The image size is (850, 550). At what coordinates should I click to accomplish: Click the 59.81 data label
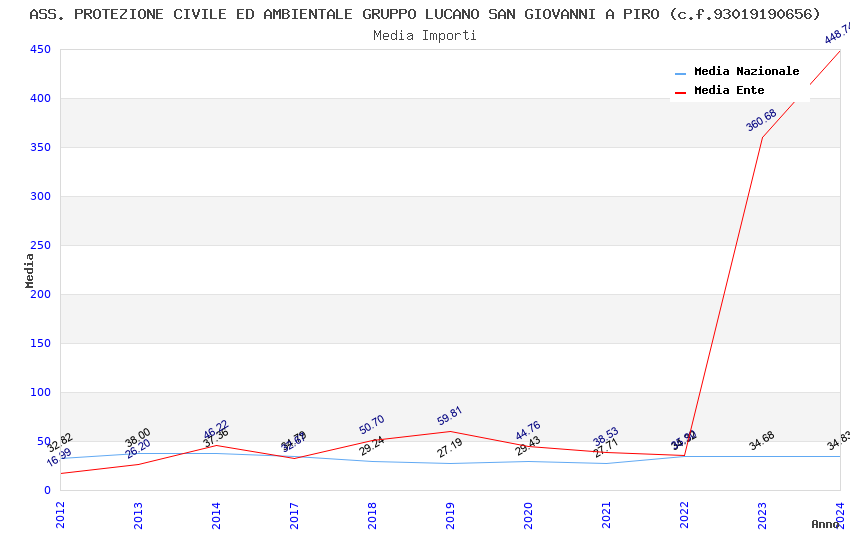tap(449, 416)
